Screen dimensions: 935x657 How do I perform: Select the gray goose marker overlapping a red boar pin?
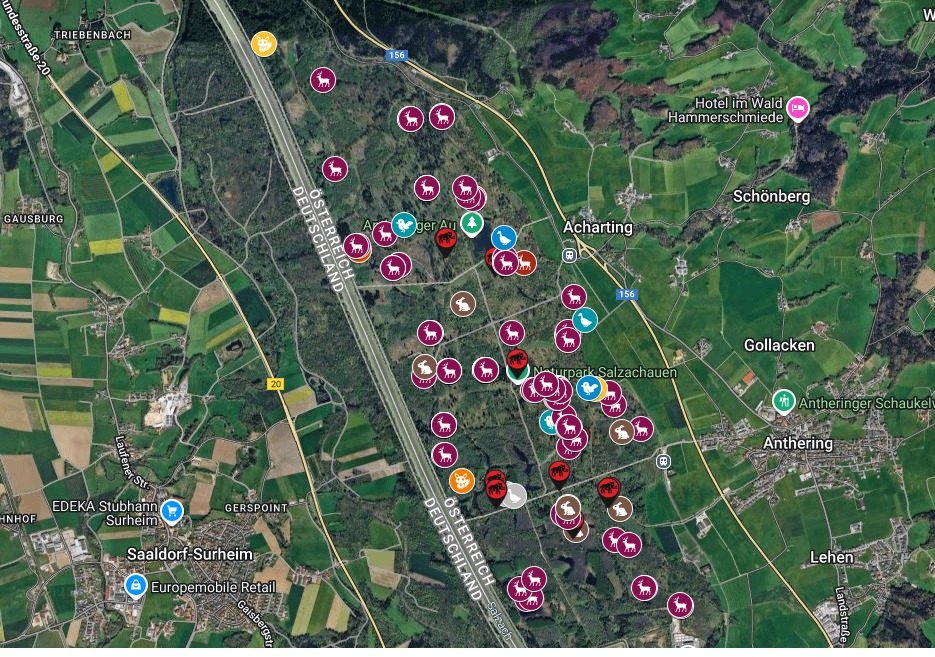click(515, 496)
